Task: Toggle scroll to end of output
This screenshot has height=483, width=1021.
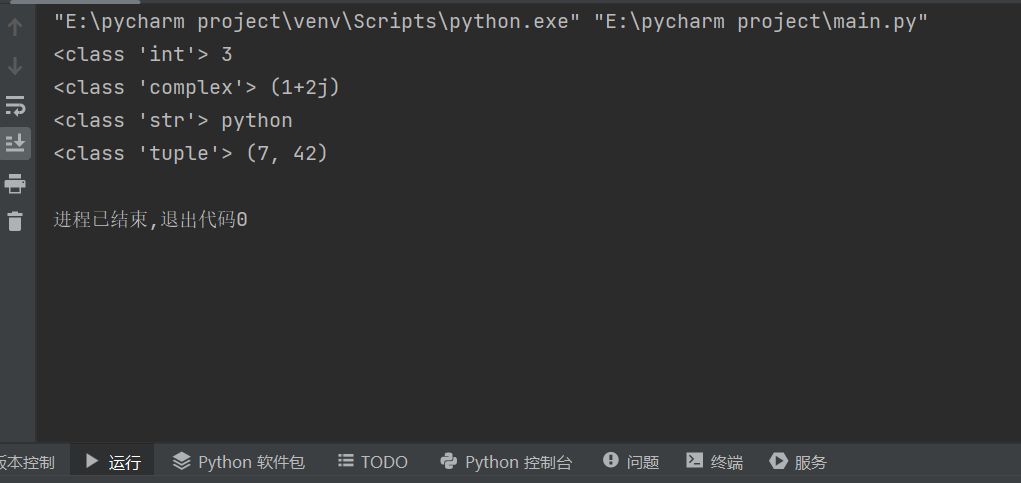Action: pos(15,143)
